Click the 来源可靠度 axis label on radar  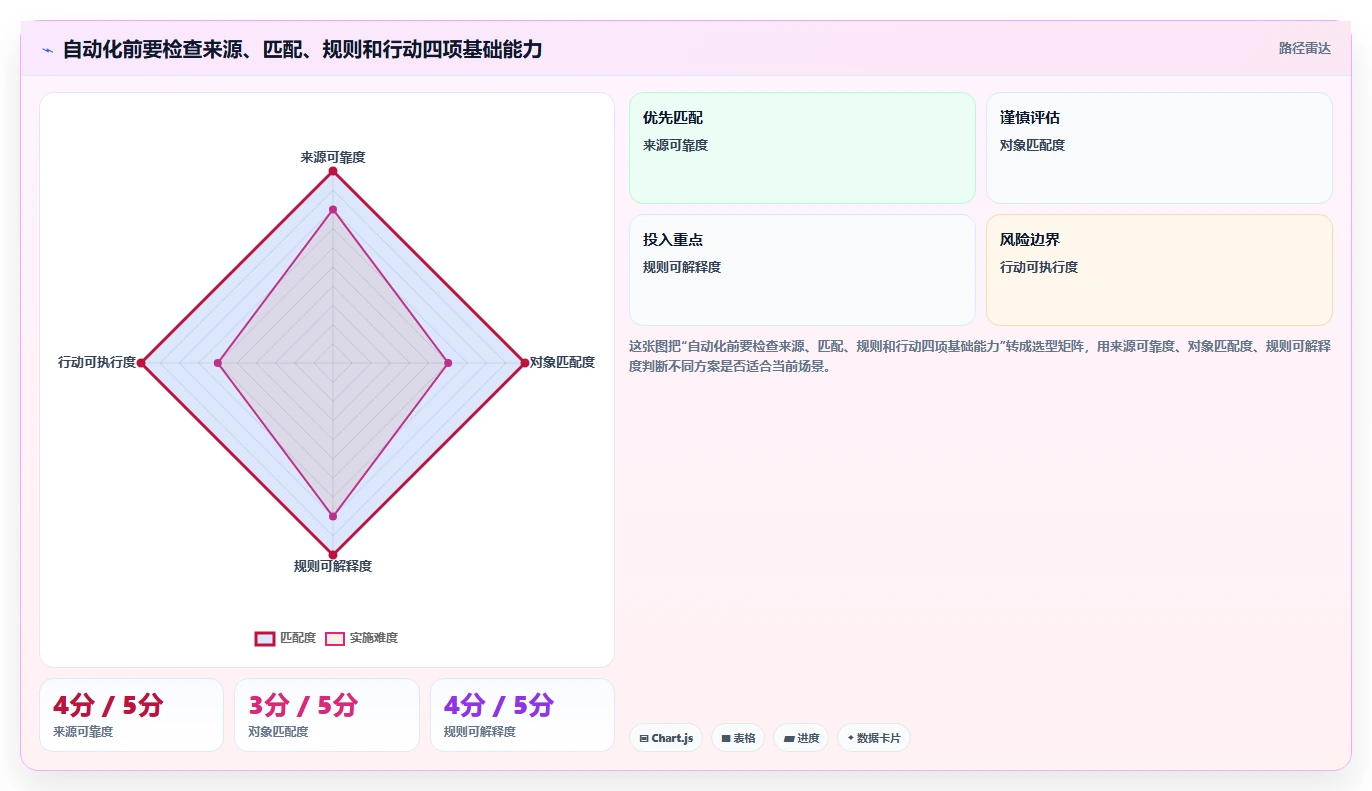(x=333, y=157)
